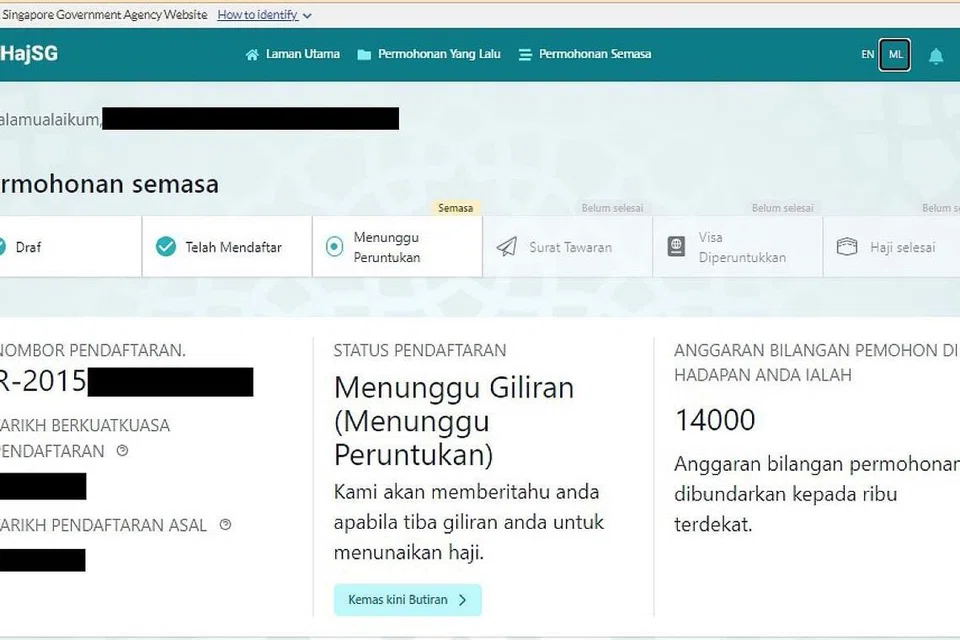Click the Visa Diperuntukkan passport icon
Viewport: 960px width, 640px height.
click(x=677, y=247)
